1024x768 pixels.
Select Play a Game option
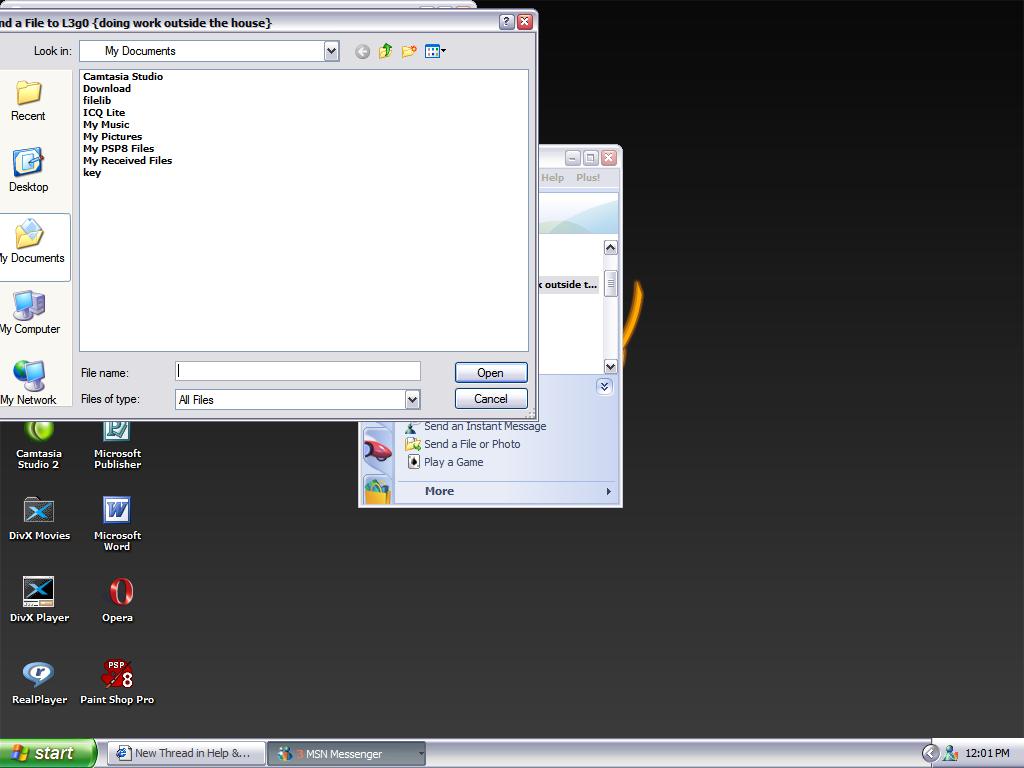(x=453, y=462)
